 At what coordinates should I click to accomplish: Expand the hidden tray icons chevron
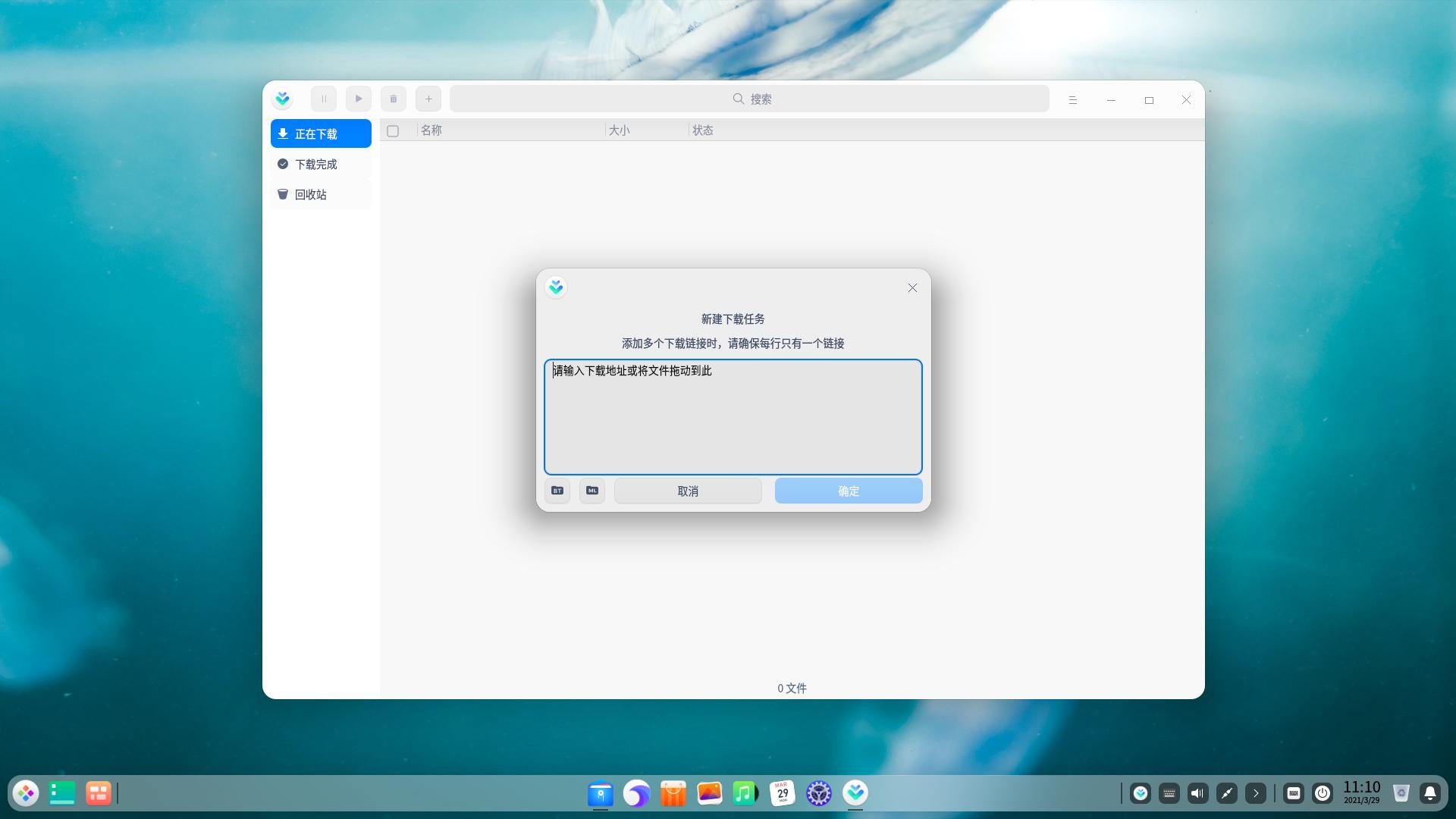(1256, 793)
